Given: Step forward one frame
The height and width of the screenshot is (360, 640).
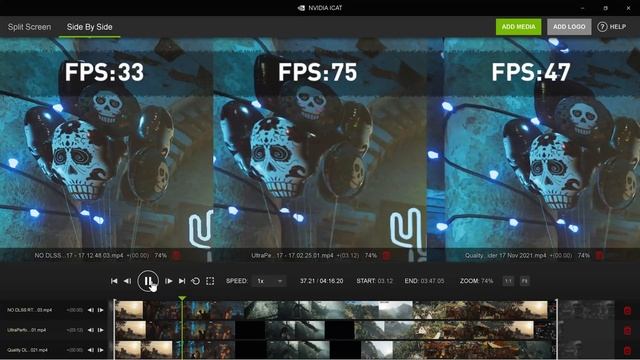Looking at the screenshot, I should tap(168, 281).
